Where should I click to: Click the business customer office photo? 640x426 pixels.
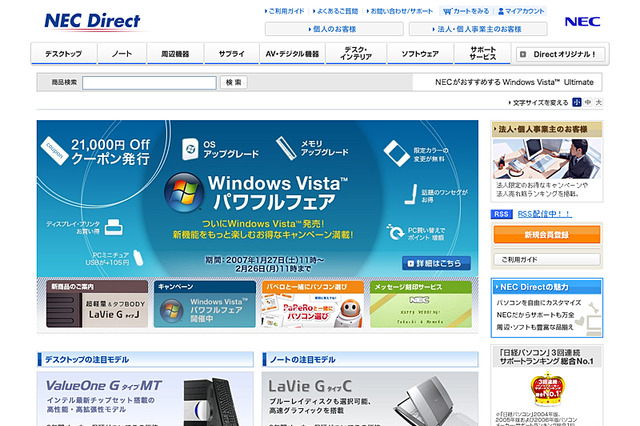click(547, 159)
